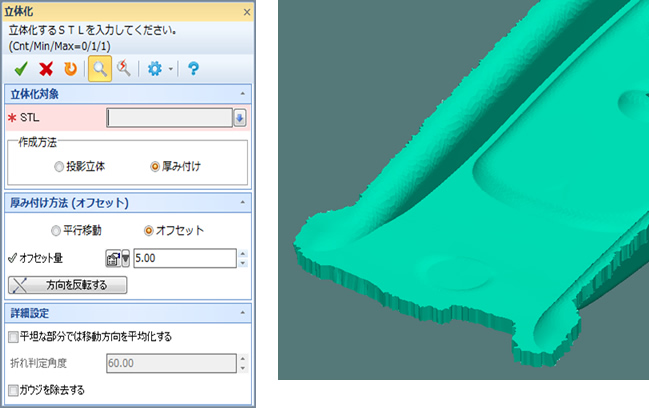
Task: Click the red X cancel icon
Action: point(45,68)
